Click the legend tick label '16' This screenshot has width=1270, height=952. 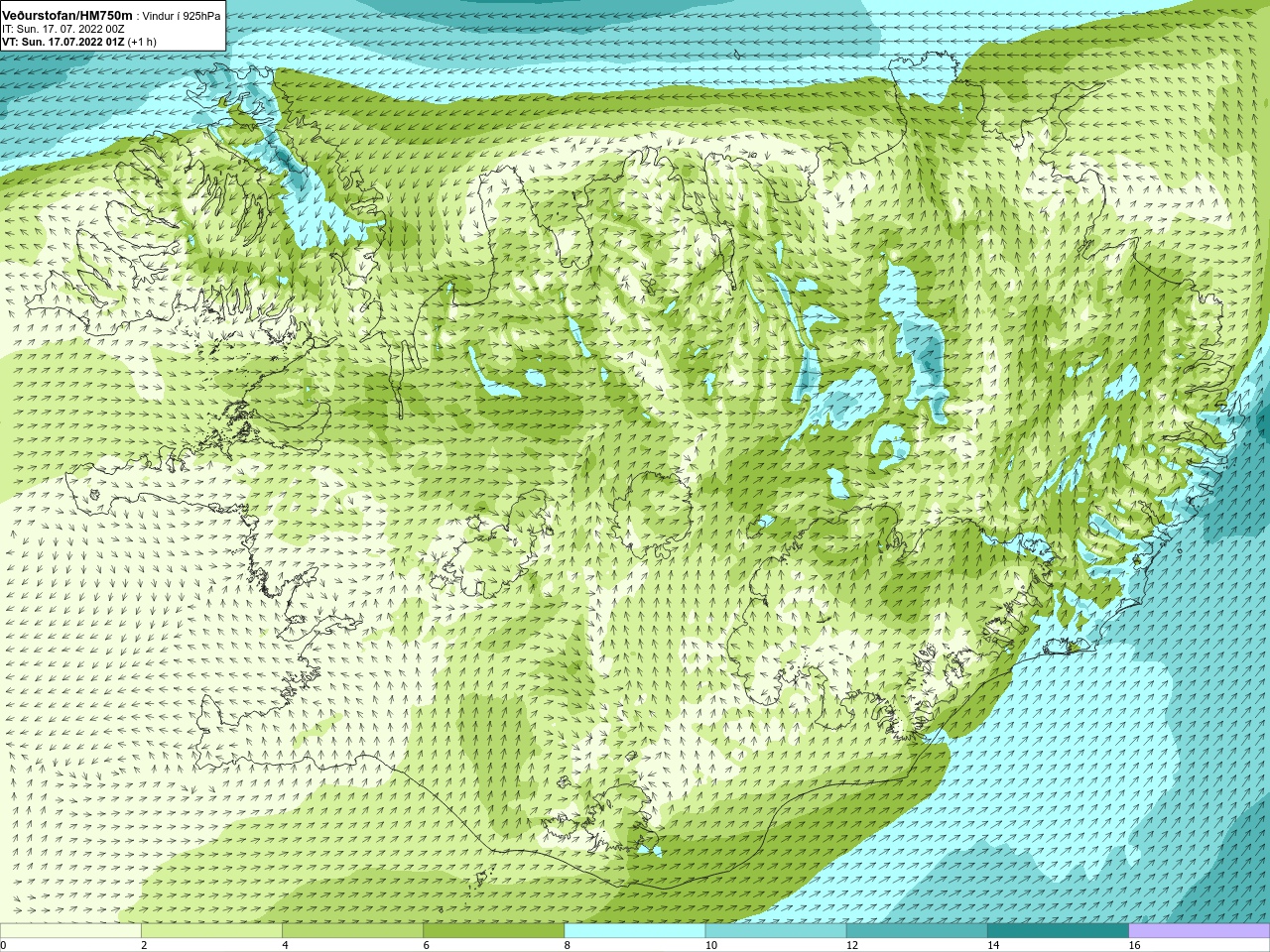1134,945
